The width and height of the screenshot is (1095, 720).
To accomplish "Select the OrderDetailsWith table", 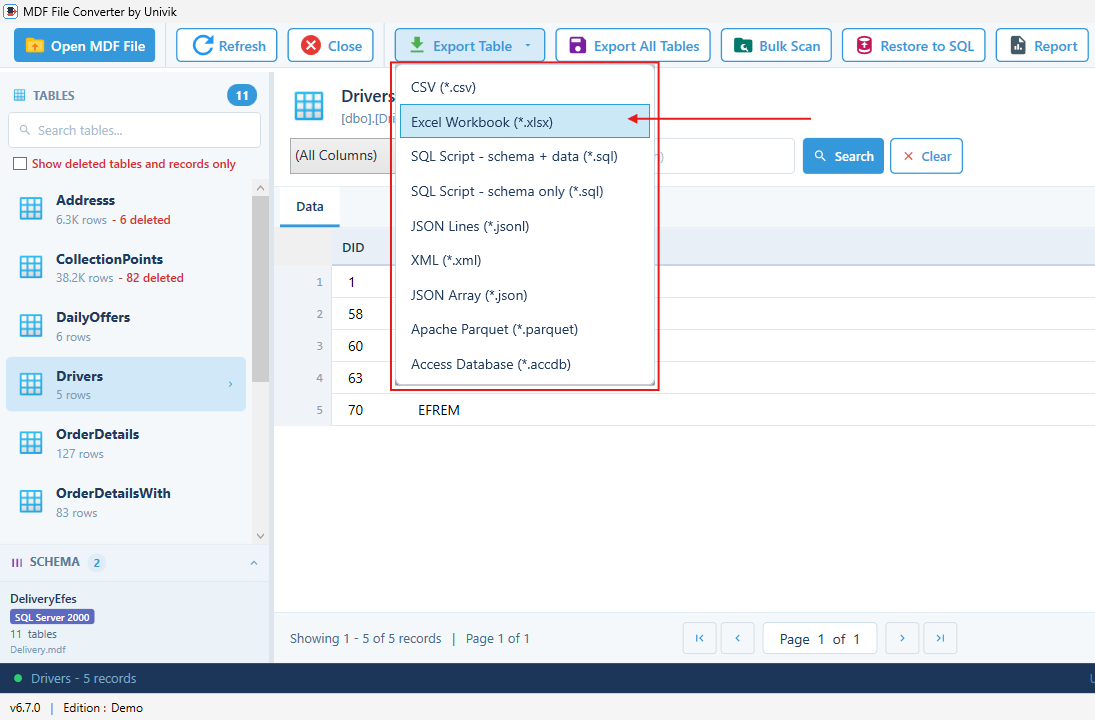I will pyautogui.click(x=126, y=502).
